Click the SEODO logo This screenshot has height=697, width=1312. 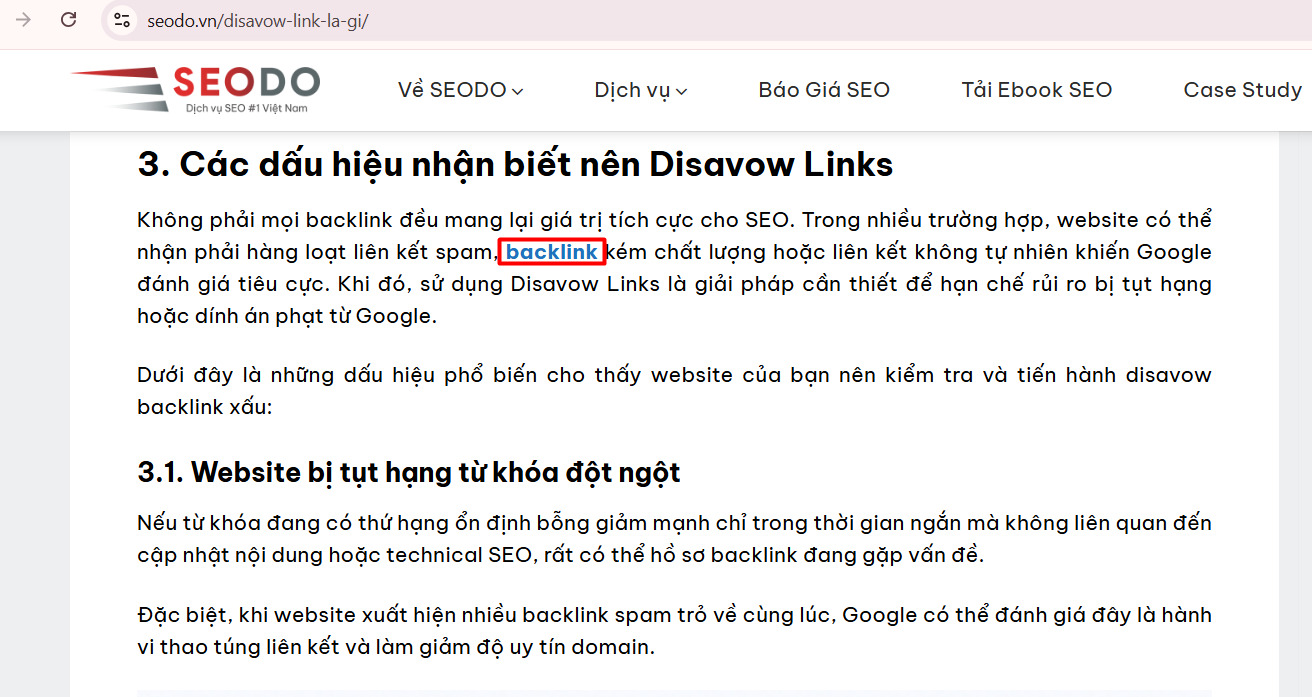[196, 89]
